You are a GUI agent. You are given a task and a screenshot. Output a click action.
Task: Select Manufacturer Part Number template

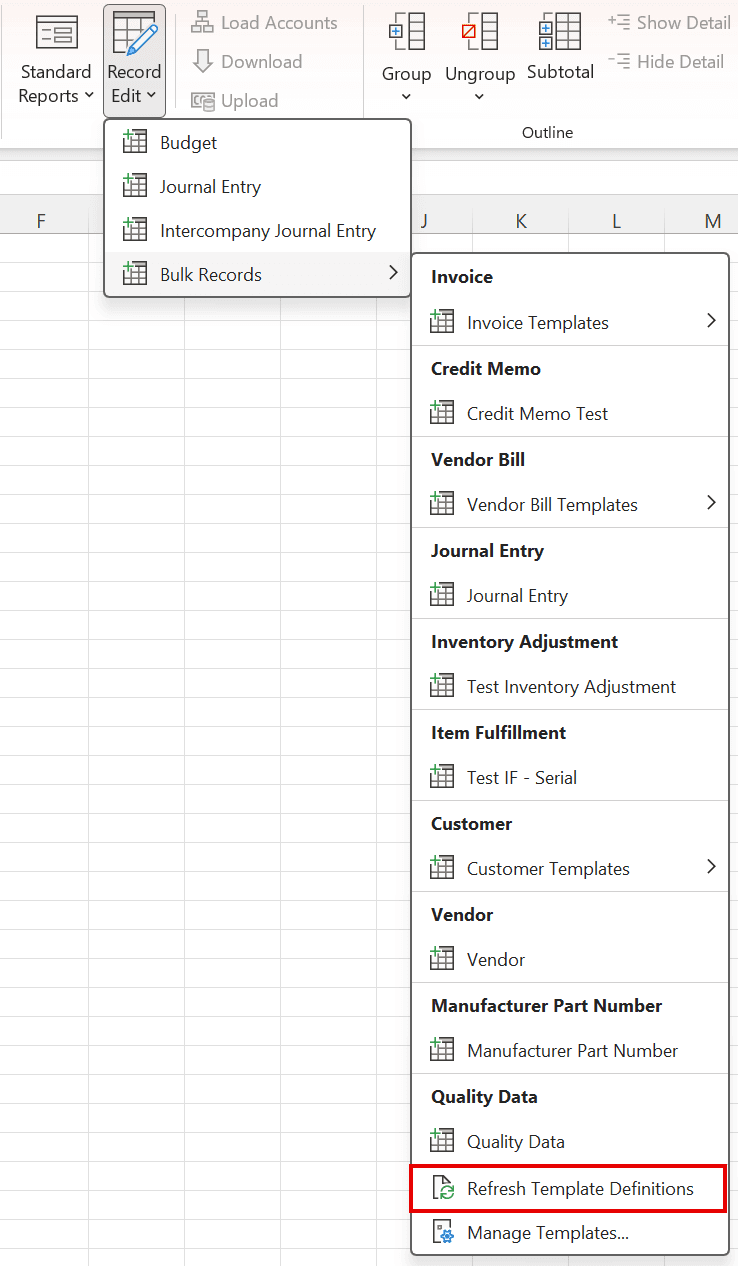[570, 1051]
